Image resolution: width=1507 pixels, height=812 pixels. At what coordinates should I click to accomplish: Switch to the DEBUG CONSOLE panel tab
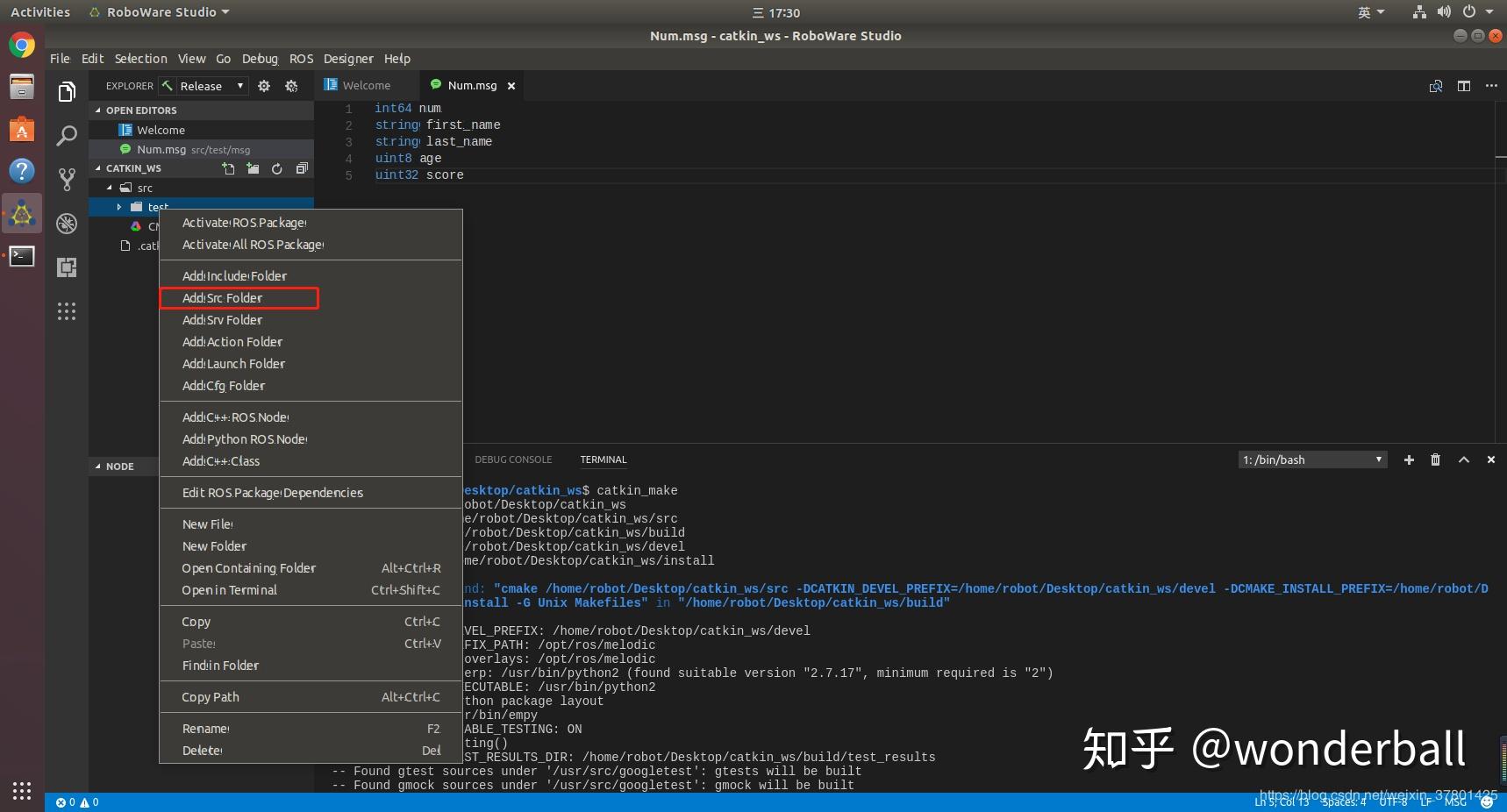(513, 459)
